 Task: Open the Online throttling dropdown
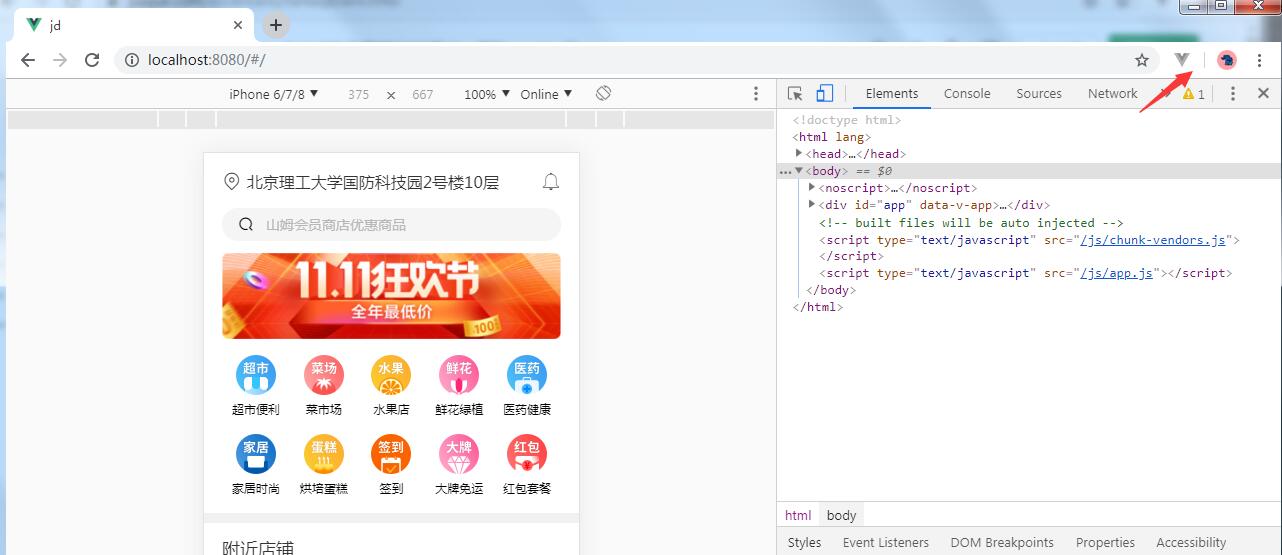coord(546,94)
